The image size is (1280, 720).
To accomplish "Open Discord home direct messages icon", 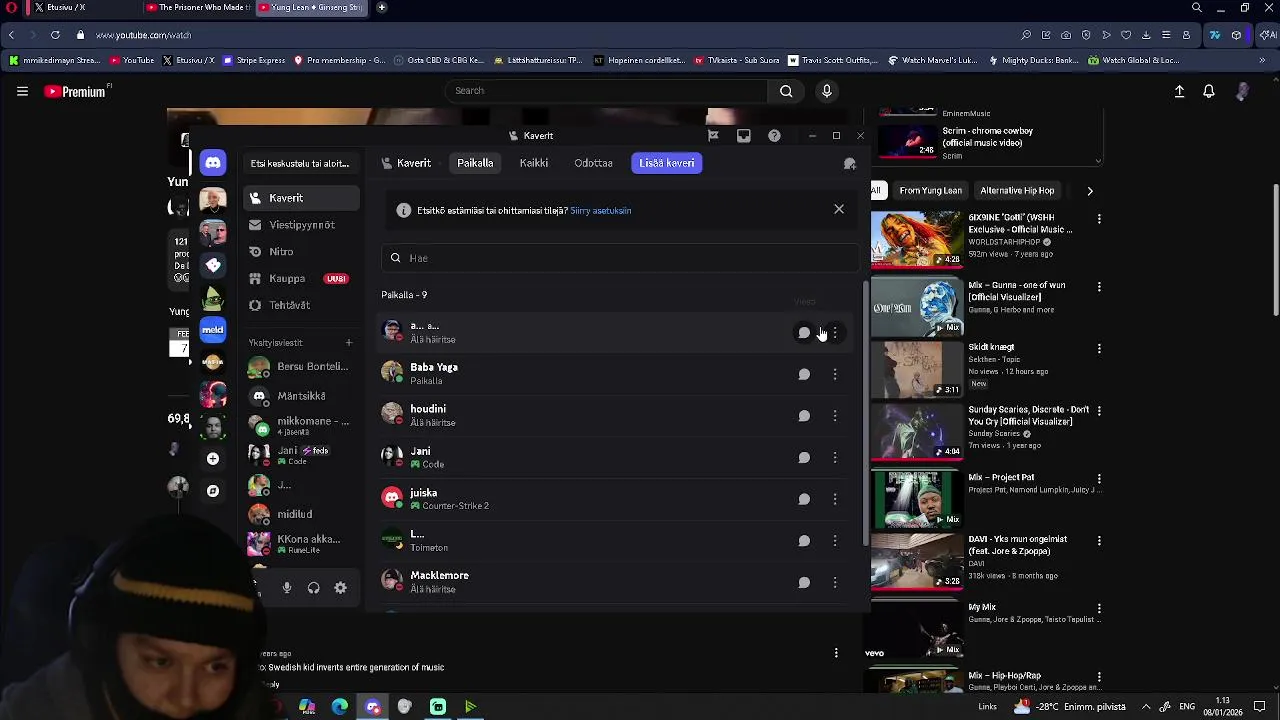I will pyautogui.click(x=212, y=162).
